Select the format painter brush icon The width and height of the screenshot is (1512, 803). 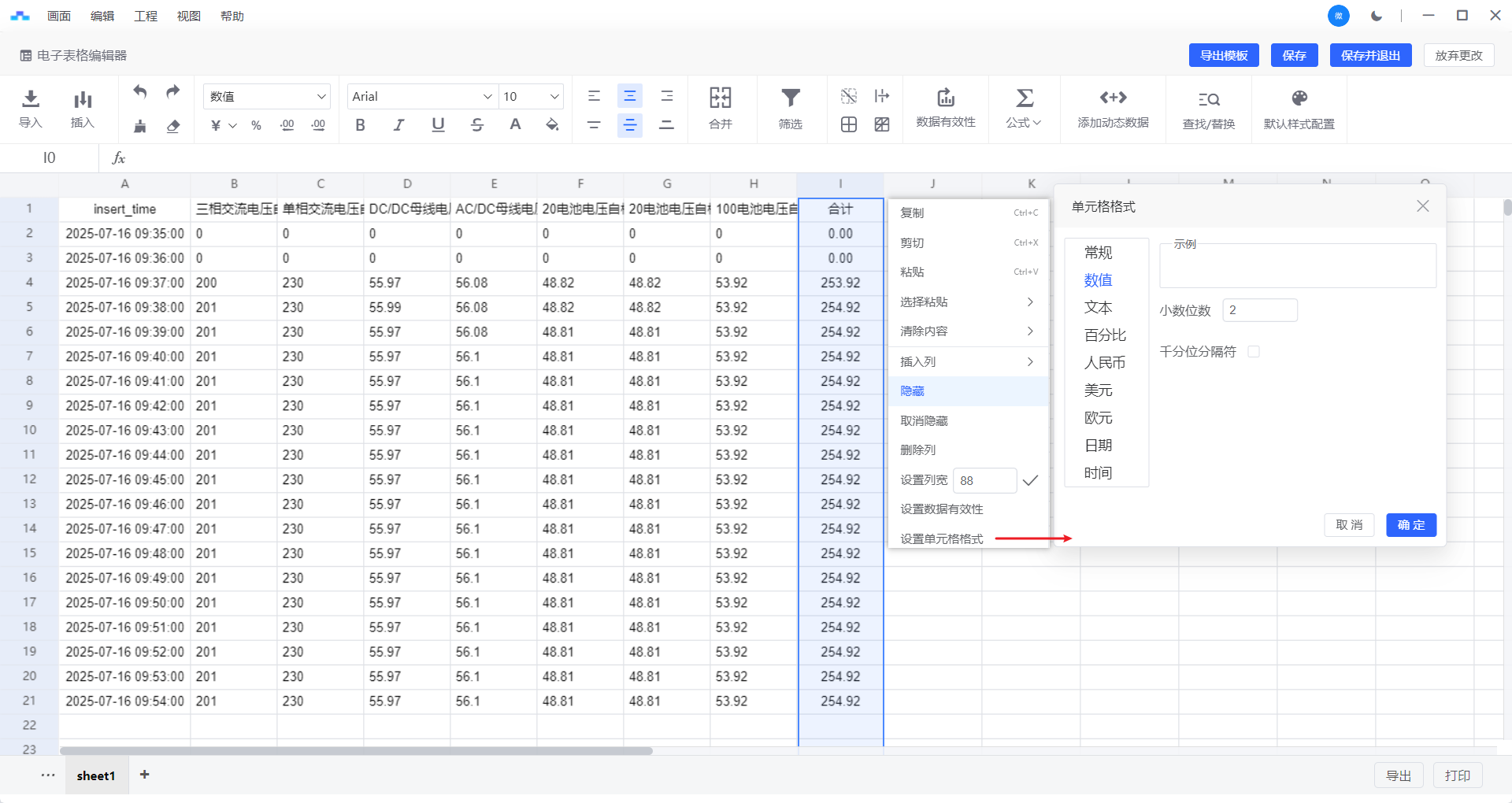[140, 126]
